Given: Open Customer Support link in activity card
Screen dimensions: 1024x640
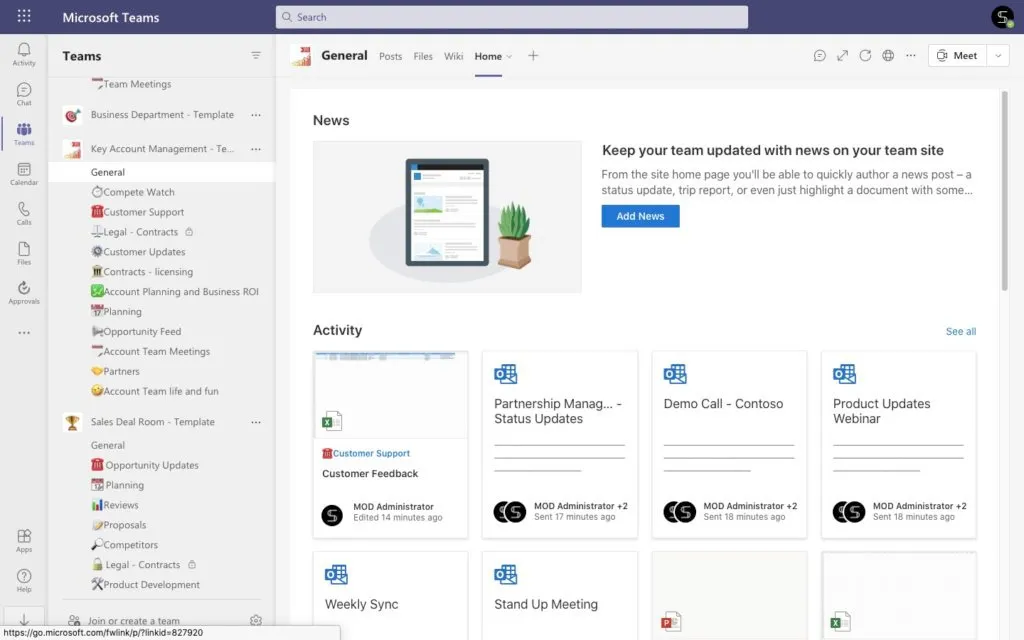Looking at the screenshot, I should 371,453.
